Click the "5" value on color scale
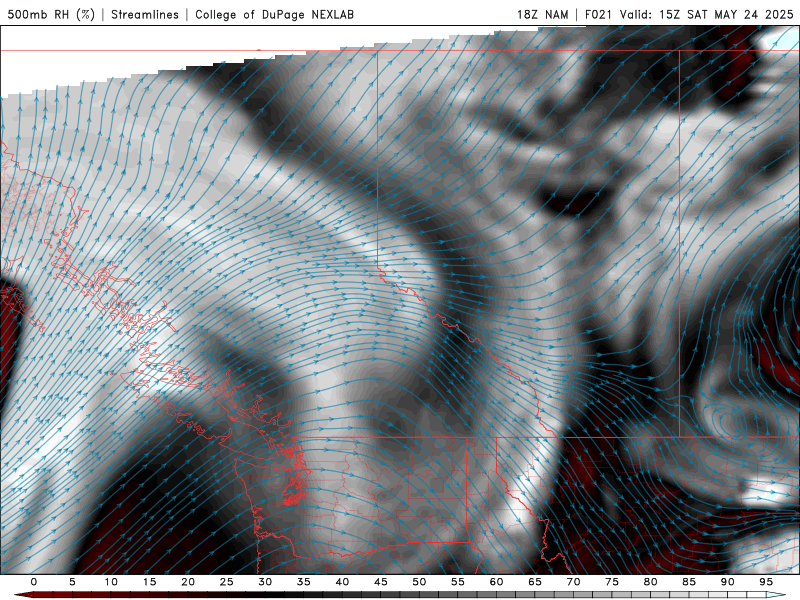 click(72, 582)
